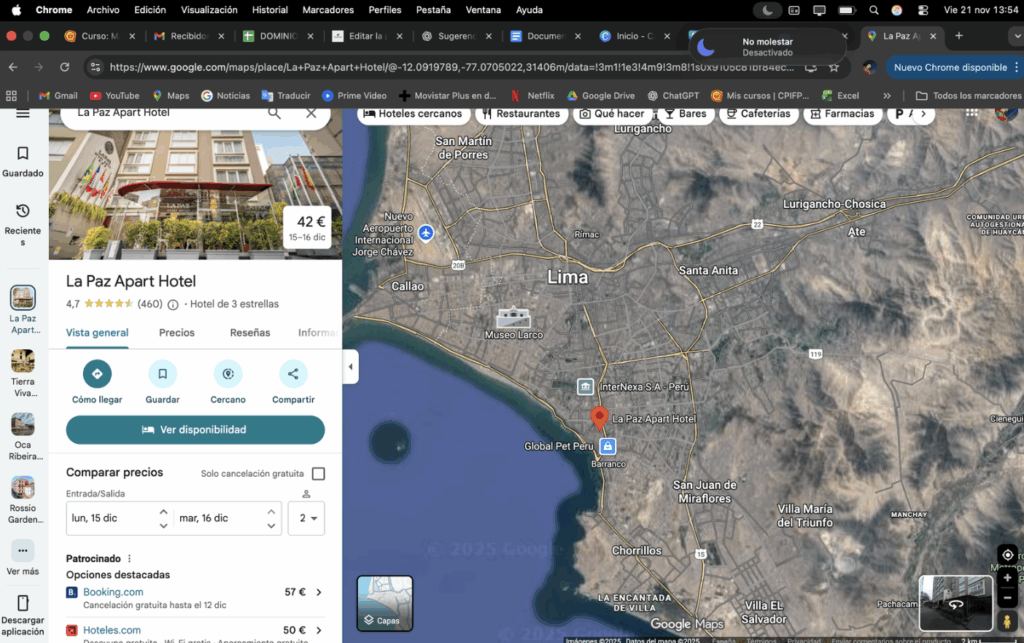
Task: Show my location on the map
Action: 1007,554
